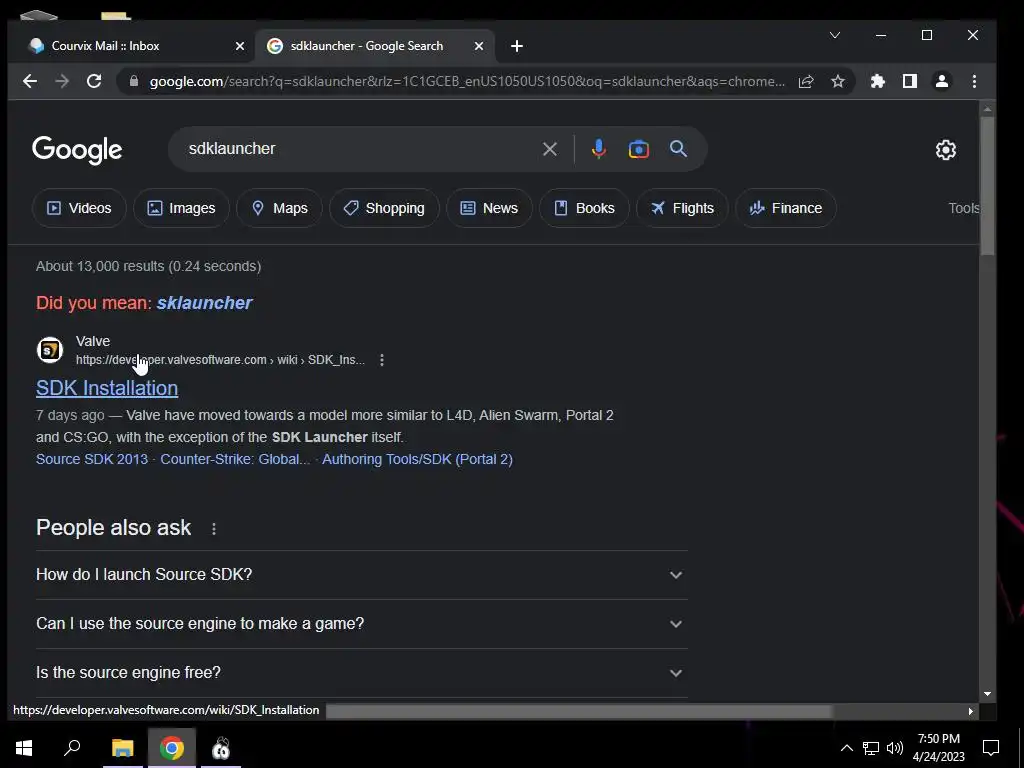1024x768 pixels.
Task: Bookmark this page with the star
Action: pyautogui.click(x=838, y=81)
